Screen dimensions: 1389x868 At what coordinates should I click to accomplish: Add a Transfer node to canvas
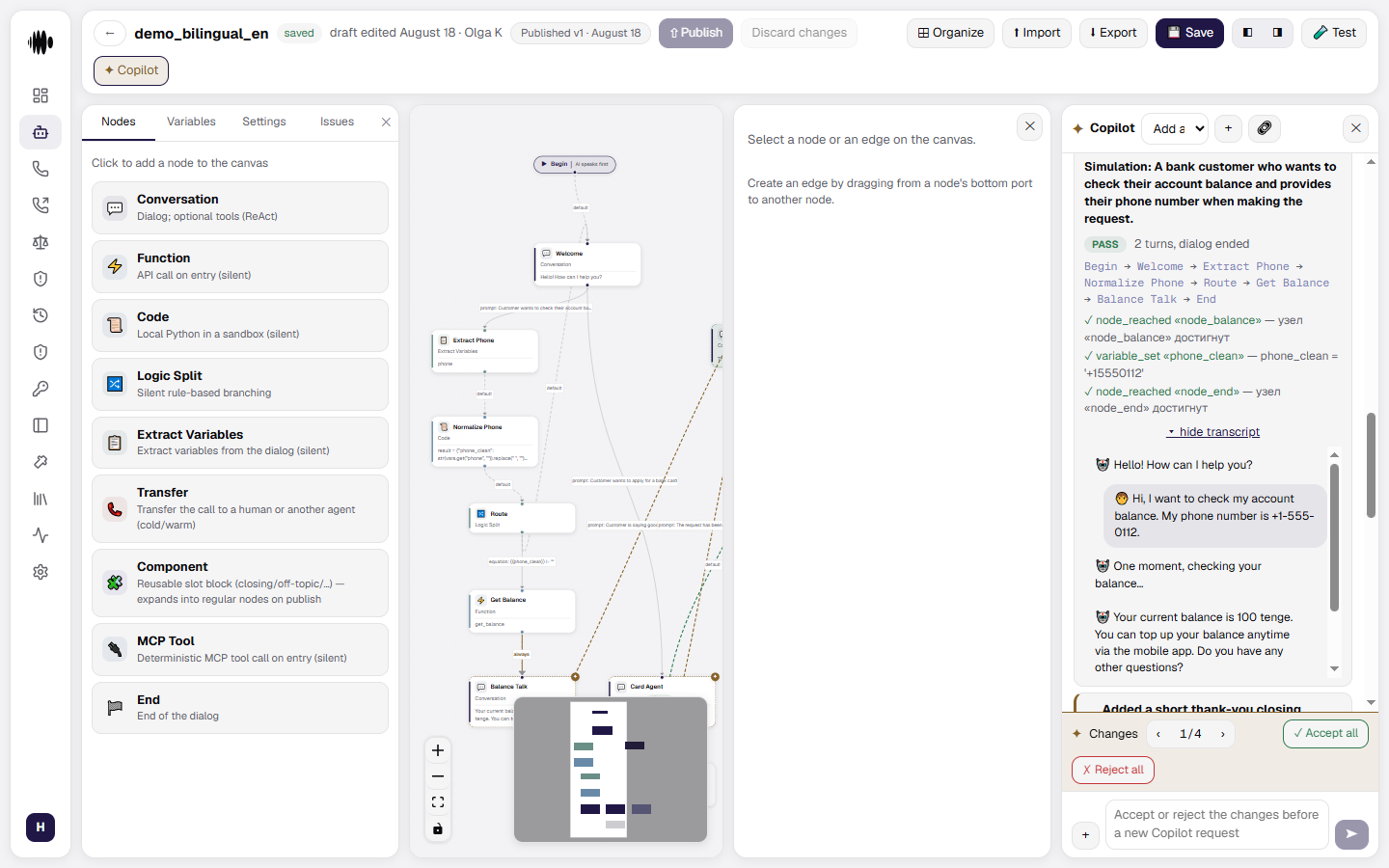pyautogui.click(x=240, y=508)
